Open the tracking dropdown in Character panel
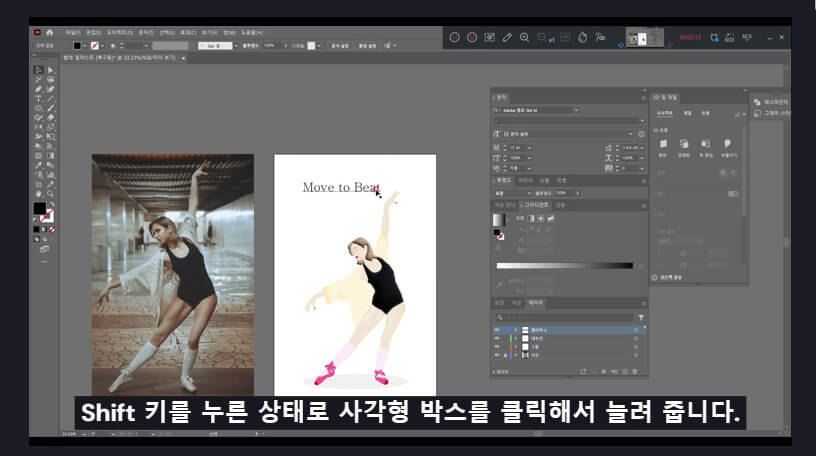816x456 pixels. (642, 169)
